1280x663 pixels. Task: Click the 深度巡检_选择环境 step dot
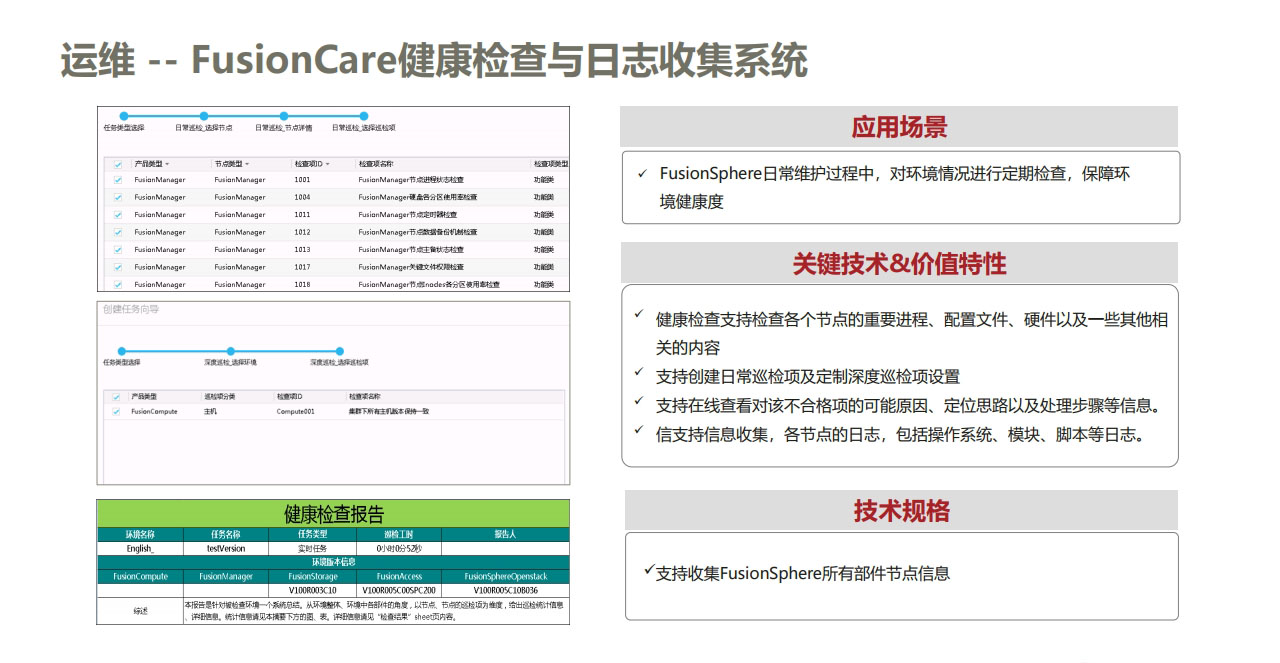(x=231, y=351)
